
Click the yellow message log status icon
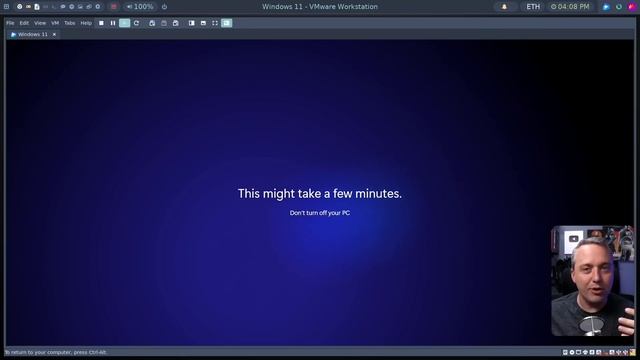coord(633,352)
